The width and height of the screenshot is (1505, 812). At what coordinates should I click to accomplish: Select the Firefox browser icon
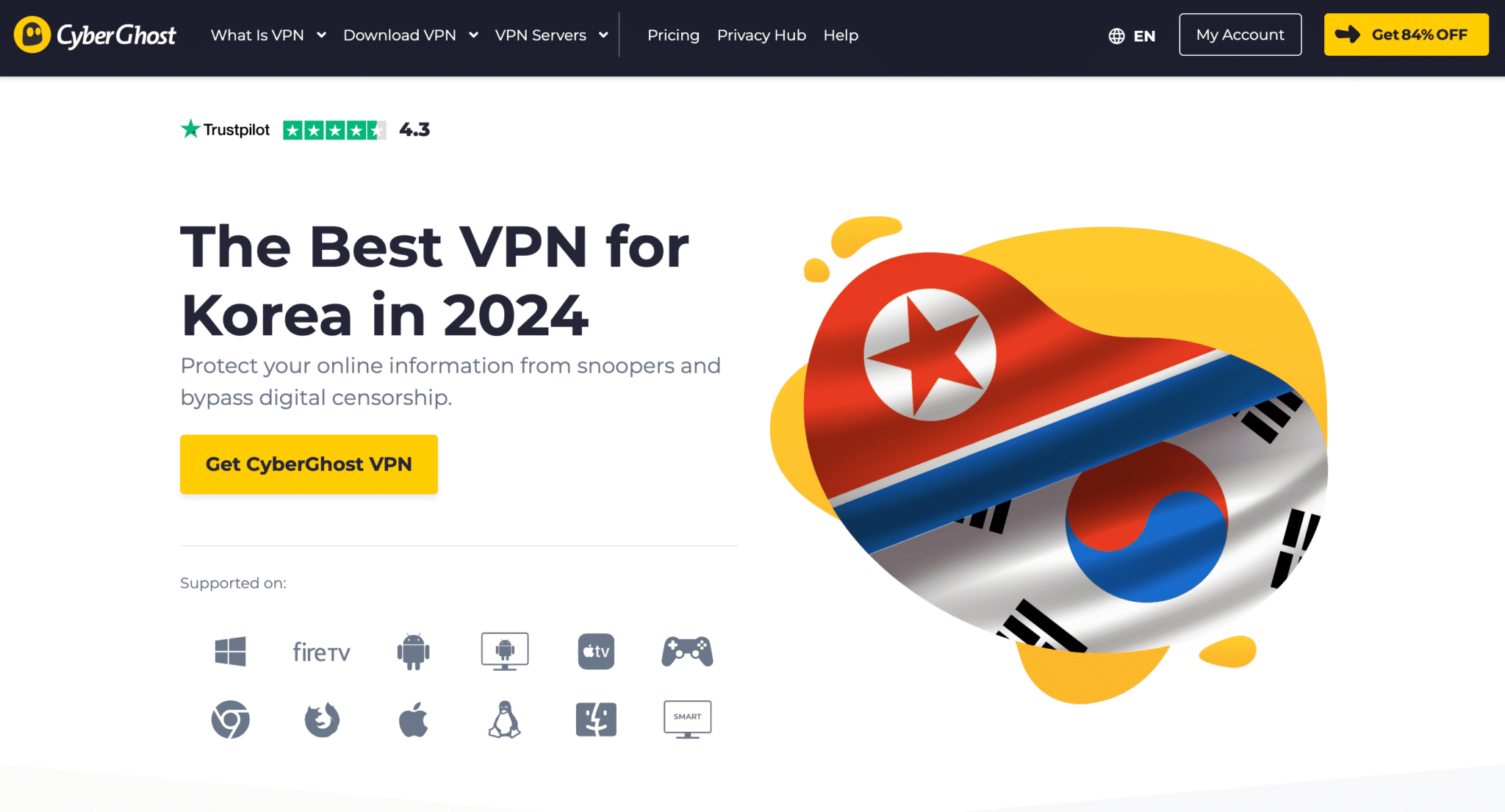coord(322,719)
